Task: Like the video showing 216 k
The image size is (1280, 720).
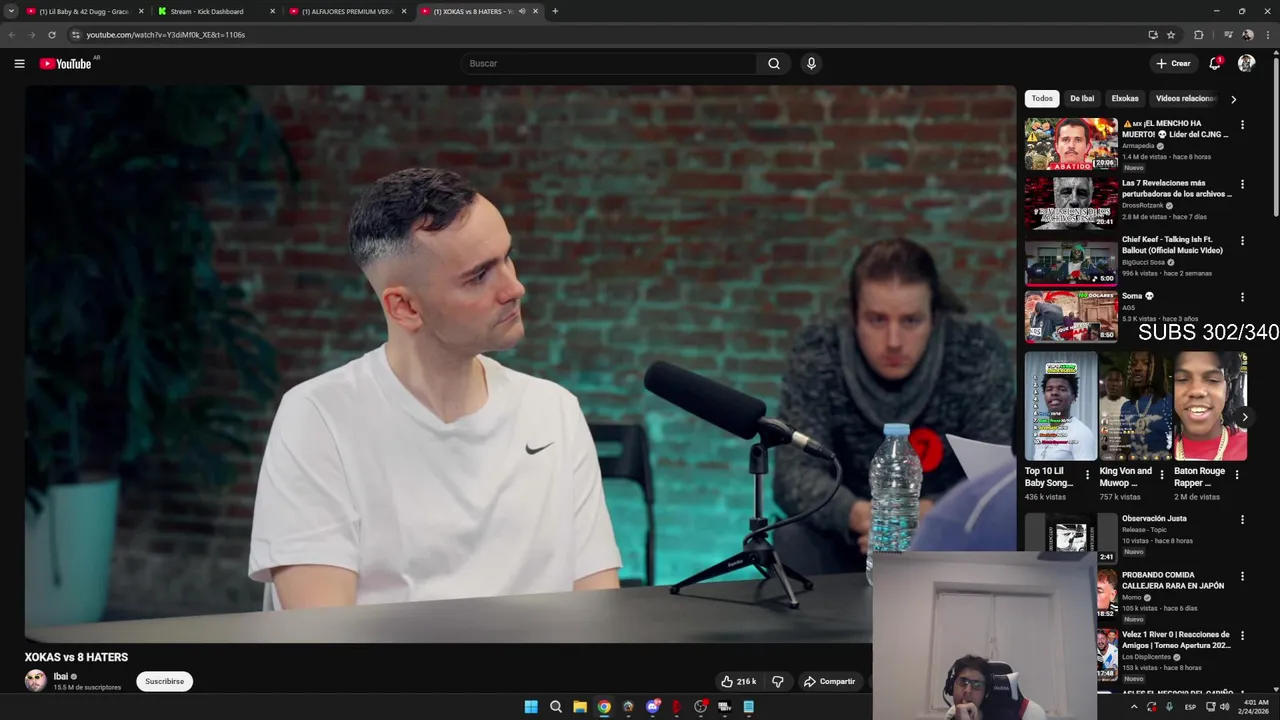Action: pyautogui.click(x=739, y=682)
